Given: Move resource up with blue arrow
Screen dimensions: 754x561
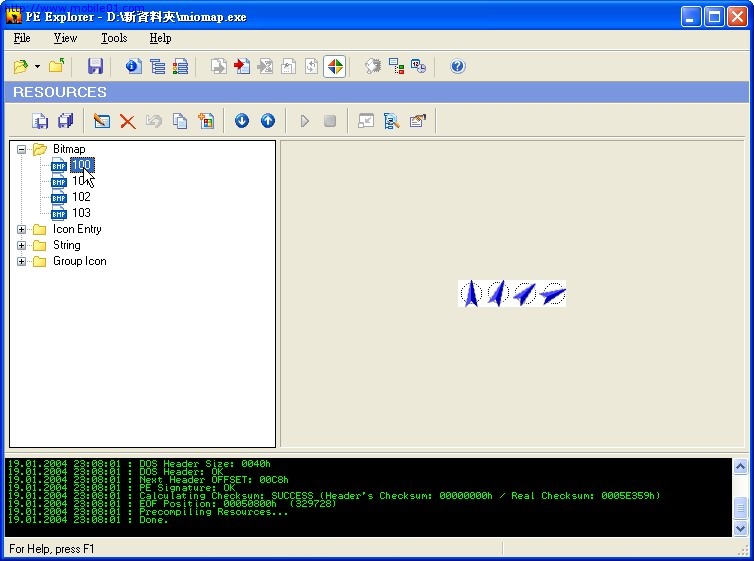Looking at the screenshot, I should (x=268, y=121).
